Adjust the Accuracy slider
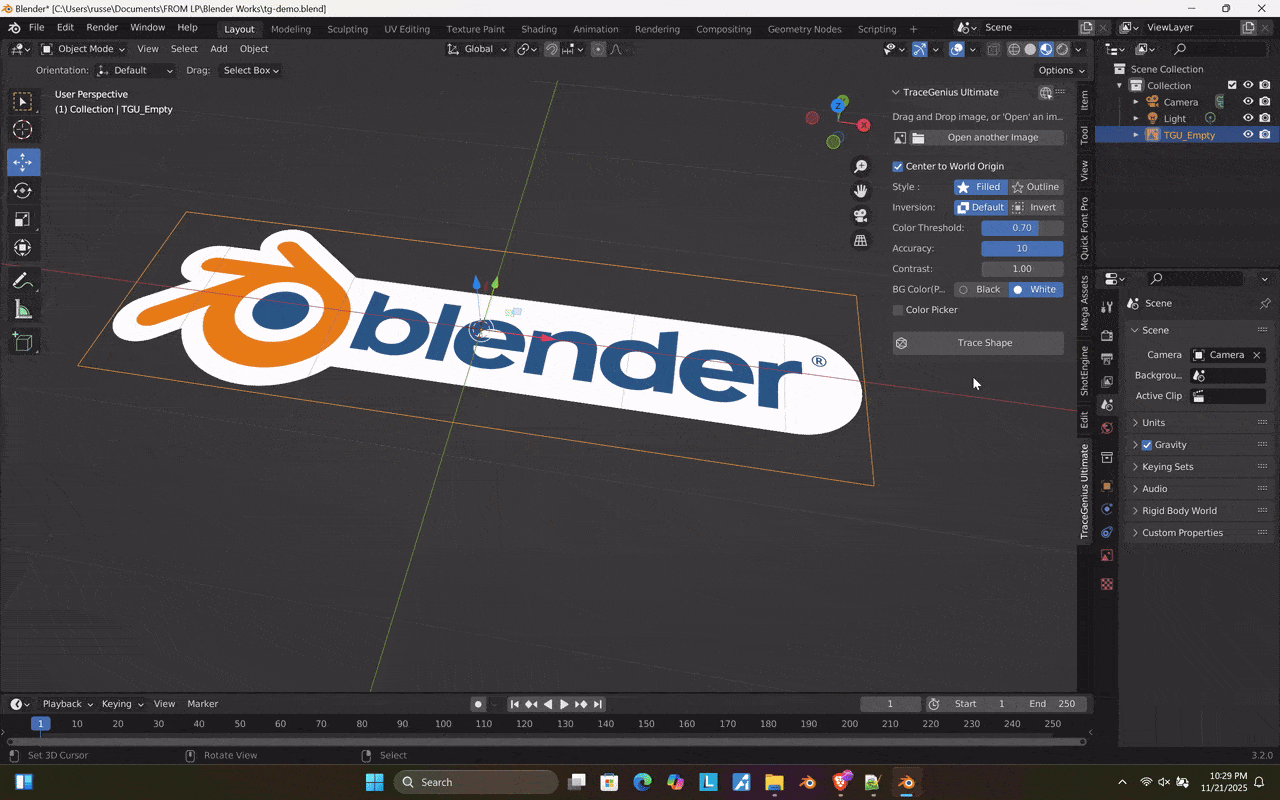This screenshot has height=800, width=1280. (1022, 248)
